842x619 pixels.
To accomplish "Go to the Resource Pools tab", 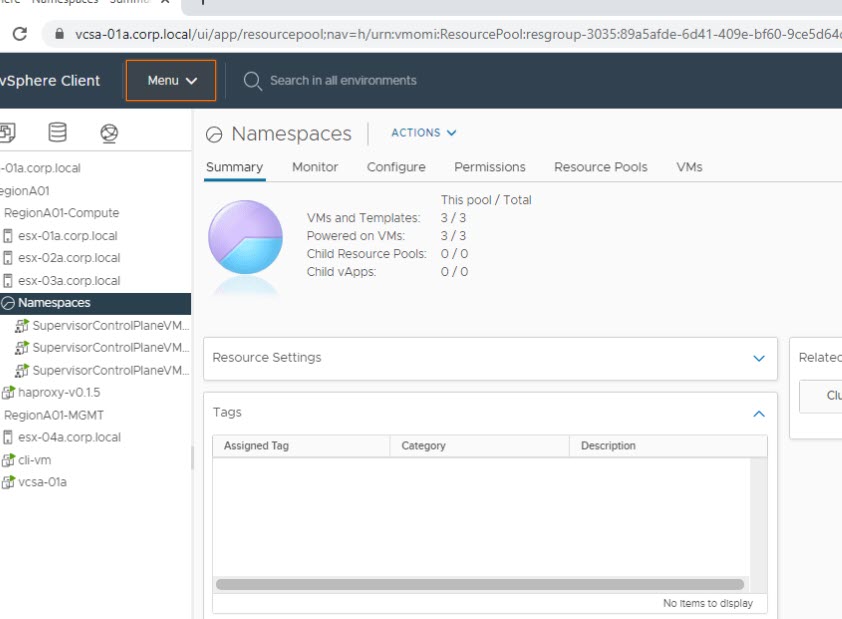I will 600,167.
